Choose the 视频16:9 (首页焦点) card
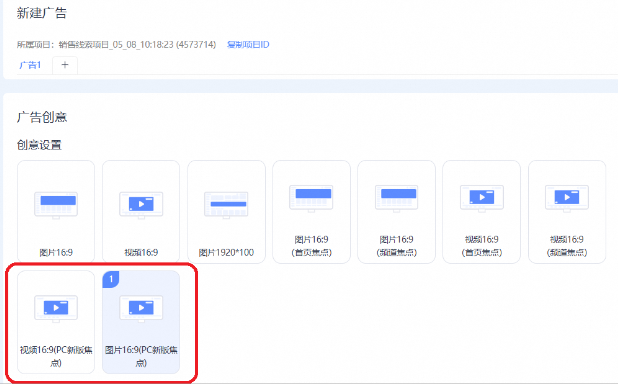This screenshot has height=384, width=618. point(482,211)
